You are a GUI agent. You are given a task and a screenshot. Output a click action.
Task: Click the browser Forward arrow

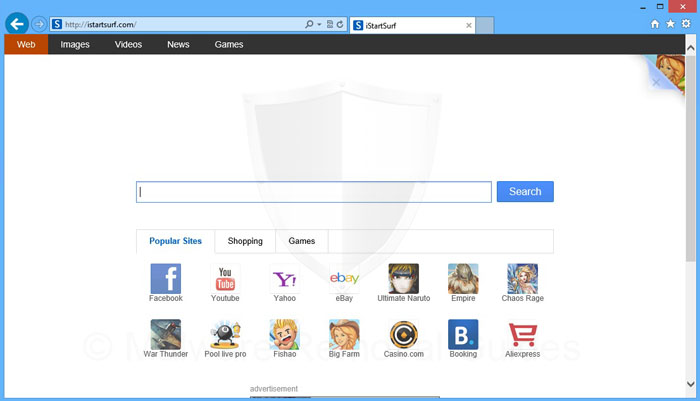click(39, 24)
